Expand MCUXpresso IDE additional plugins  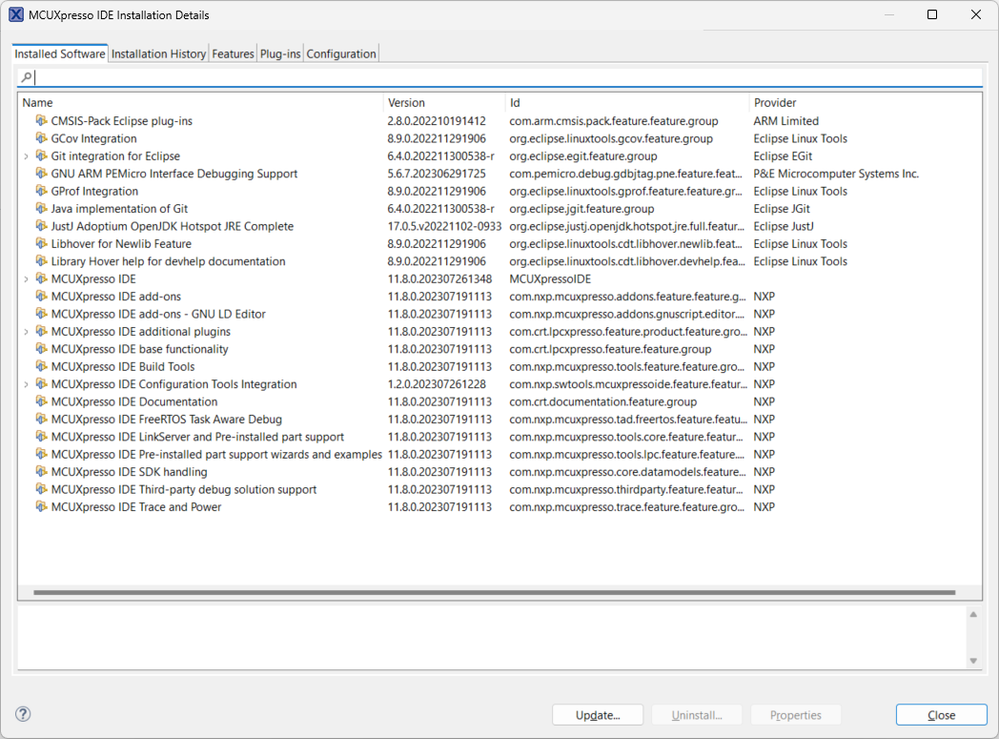click(x=26, y=331)
